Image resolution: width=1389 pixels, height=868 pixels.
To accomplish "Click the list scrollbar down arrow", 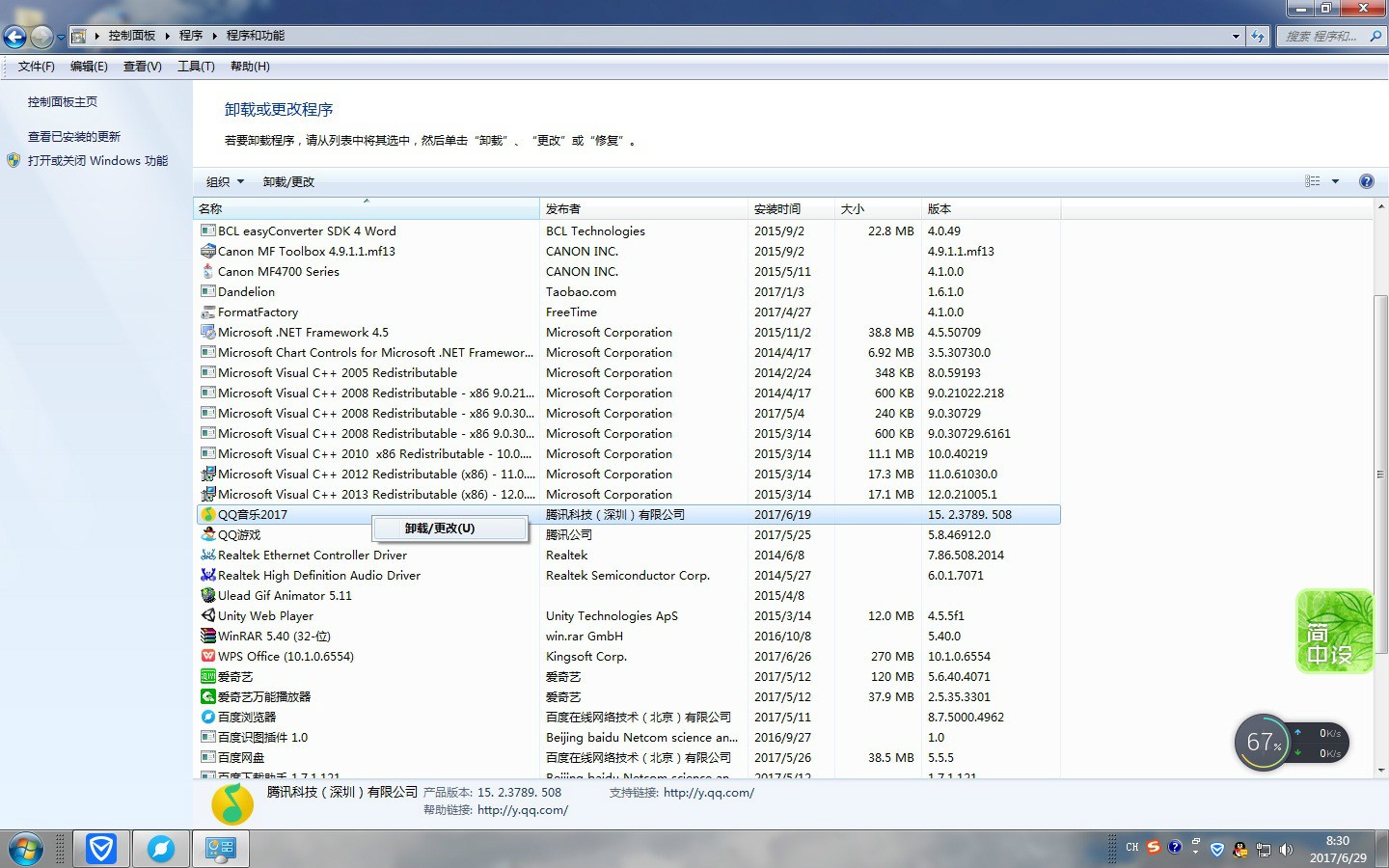I will point(1380,770).
